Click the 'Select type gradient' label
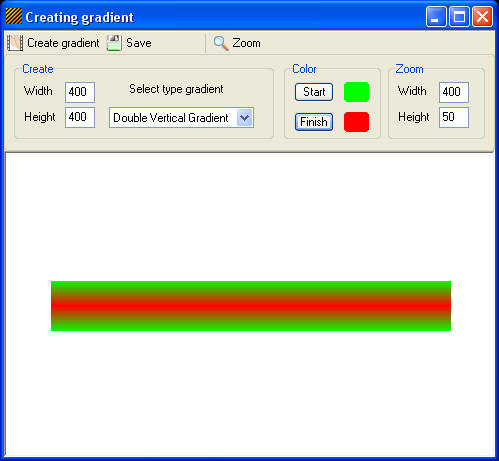Viewport: 499px width, 461px height. point(176,89)
